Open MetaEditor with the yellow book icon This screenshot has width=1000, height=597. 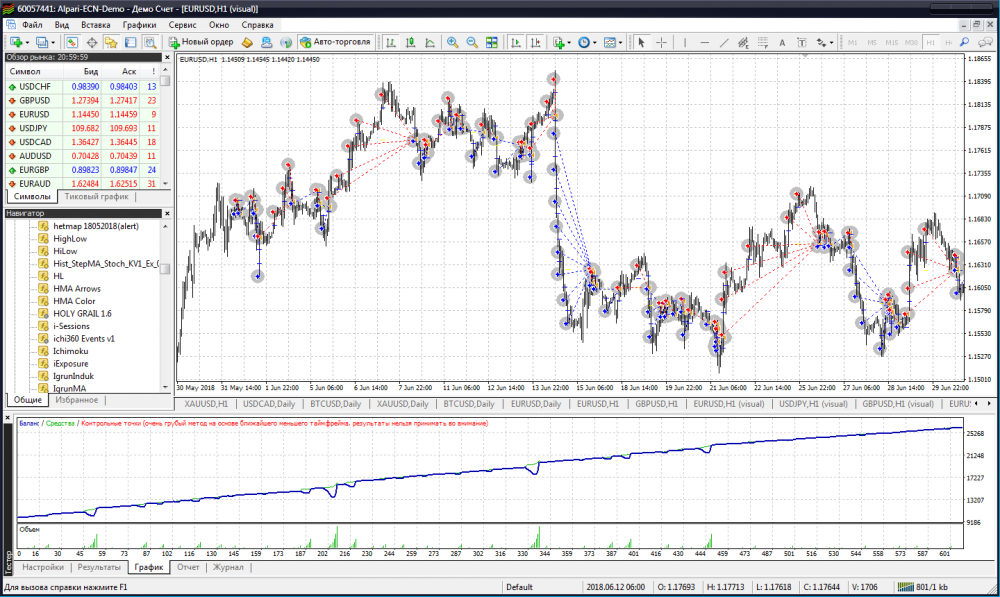click(247, 42)
